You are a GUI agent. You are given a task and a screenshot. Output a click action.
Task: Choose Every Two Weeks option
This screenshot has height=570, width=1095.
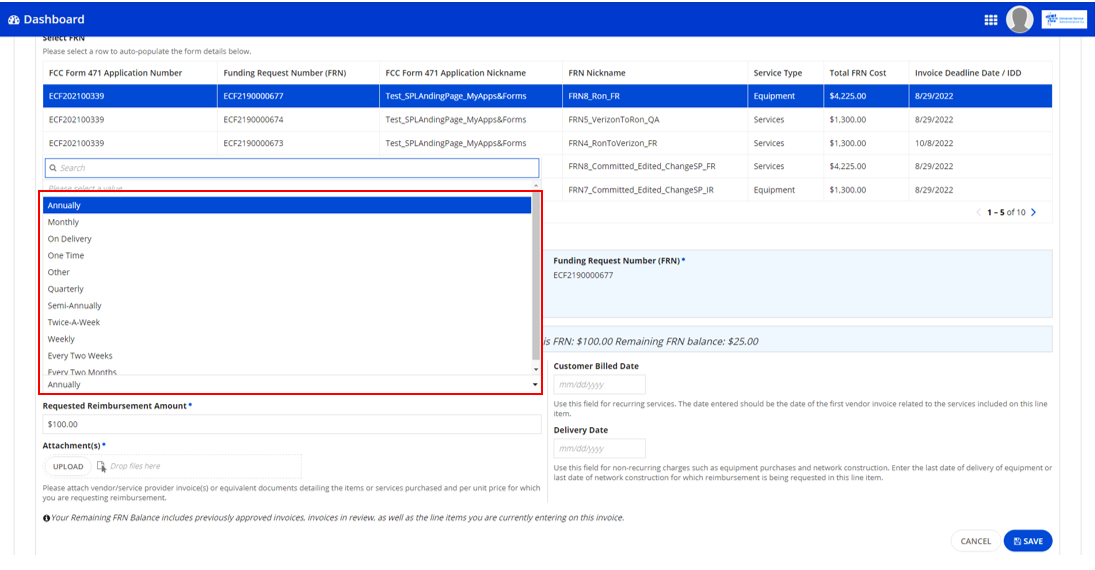[x=80, y=356]
